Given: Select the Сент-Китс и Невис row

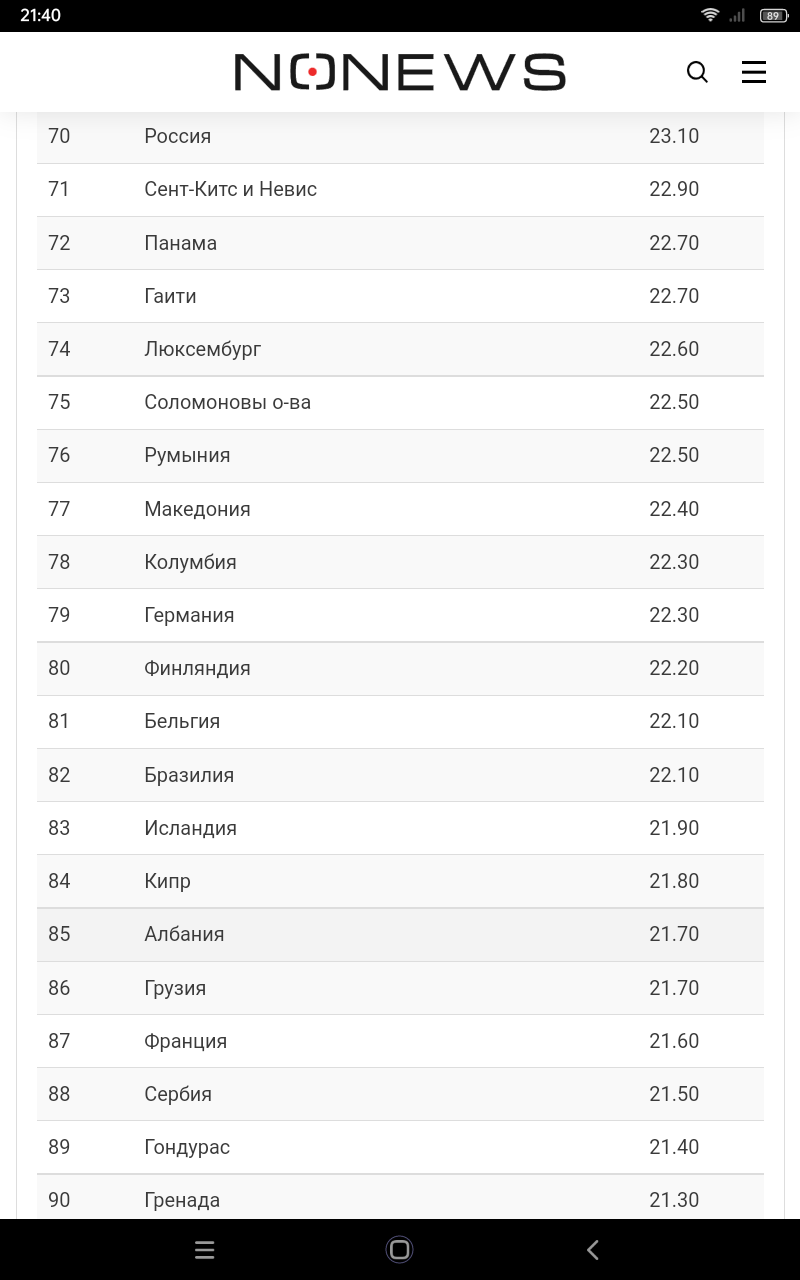Looking at the screenshot, I should click(x=400, y=190).
